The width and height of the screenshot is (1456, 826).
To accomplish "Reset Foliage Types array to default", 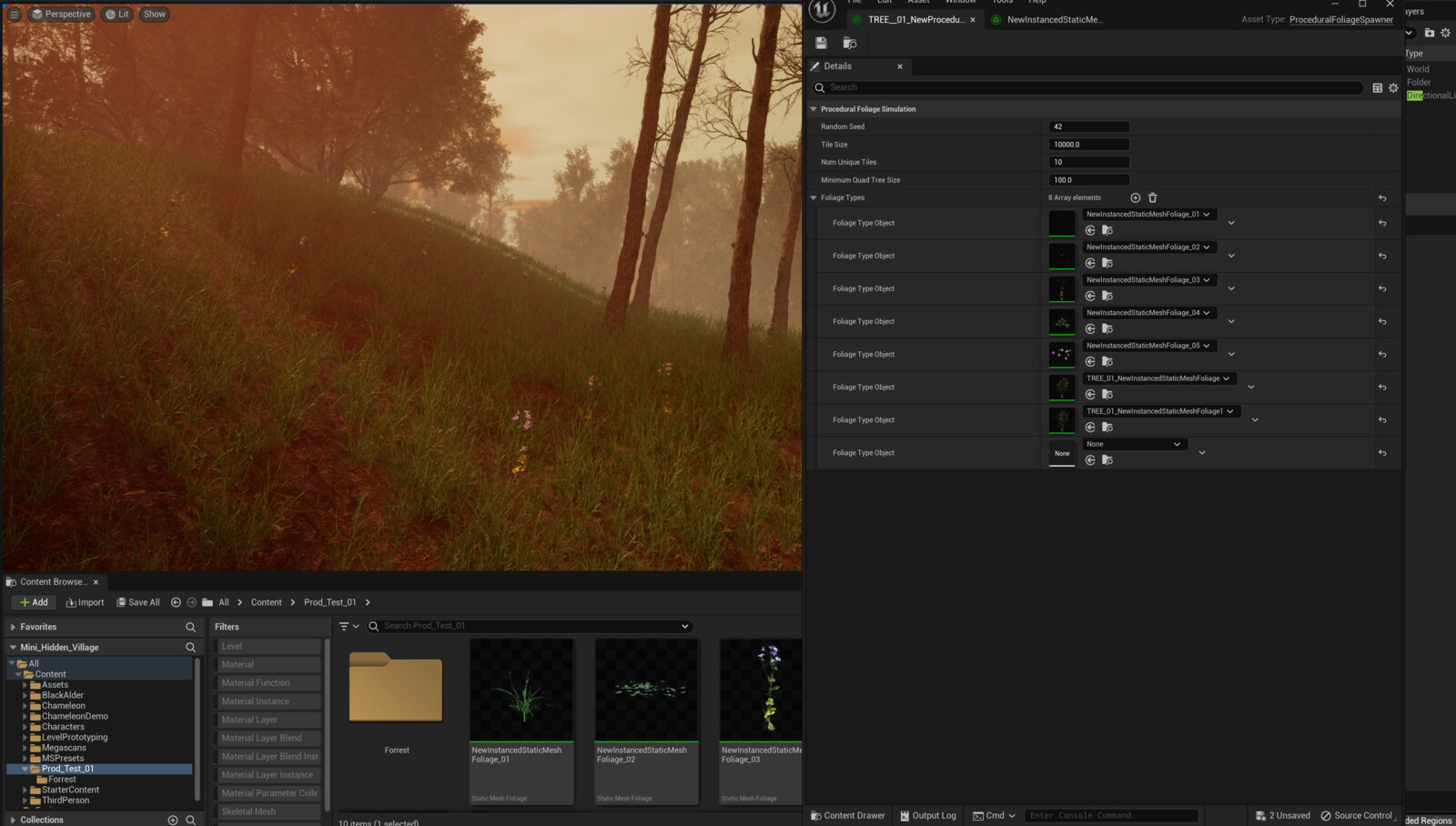I will [1382, 197].
